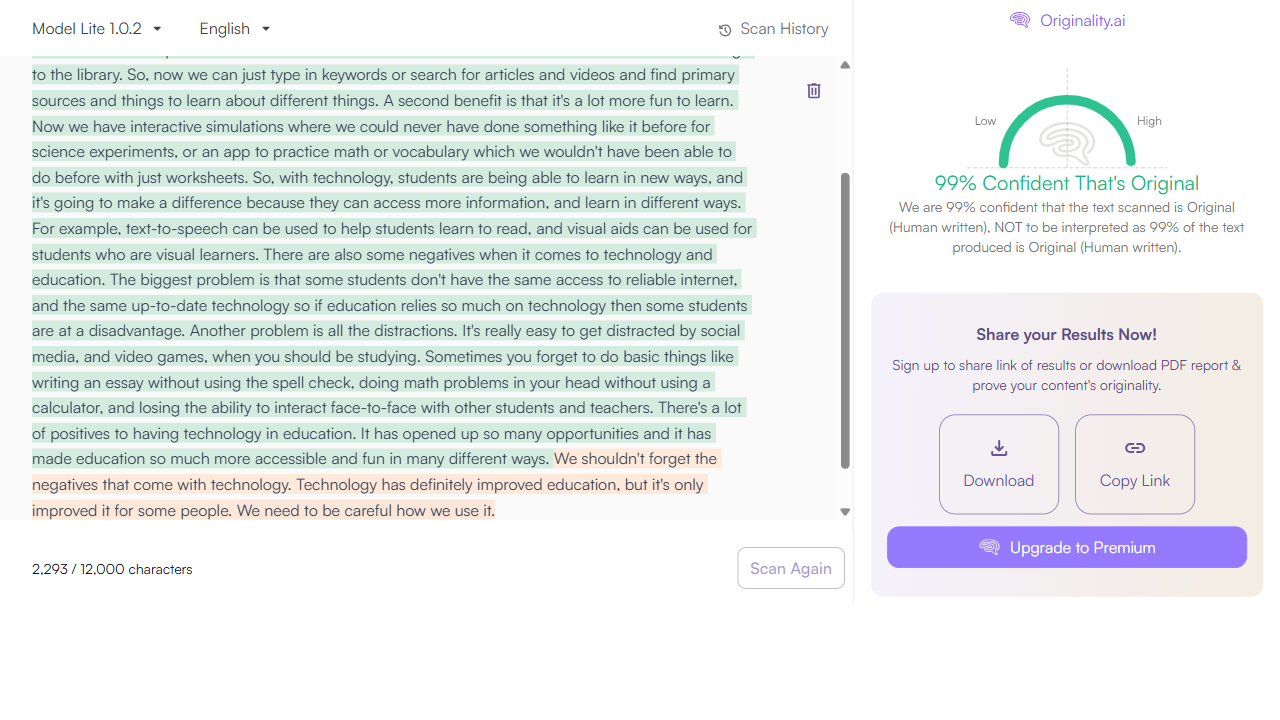Viewport: 1280px width, 720px height.
Task: Click brain icon in Upgrade to Premium
Action: tap(990, 547)
